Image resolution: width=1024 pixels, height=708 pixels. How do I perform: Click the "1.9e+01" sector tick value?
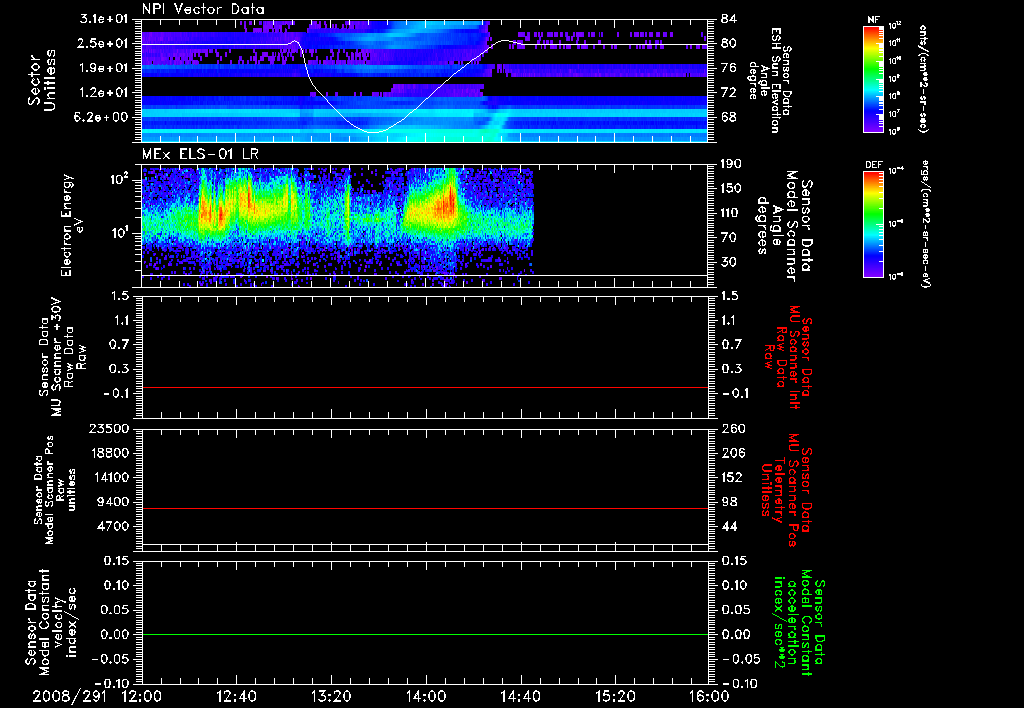click(x=103, y=68)
